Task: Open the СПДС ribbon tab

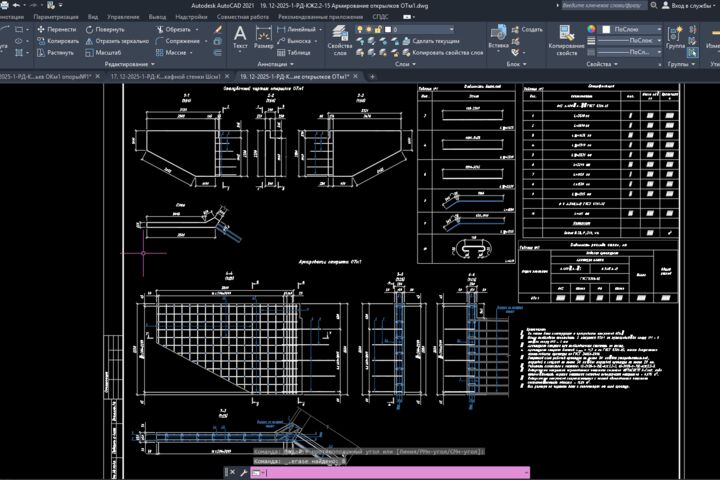Action: click(380, 17)
